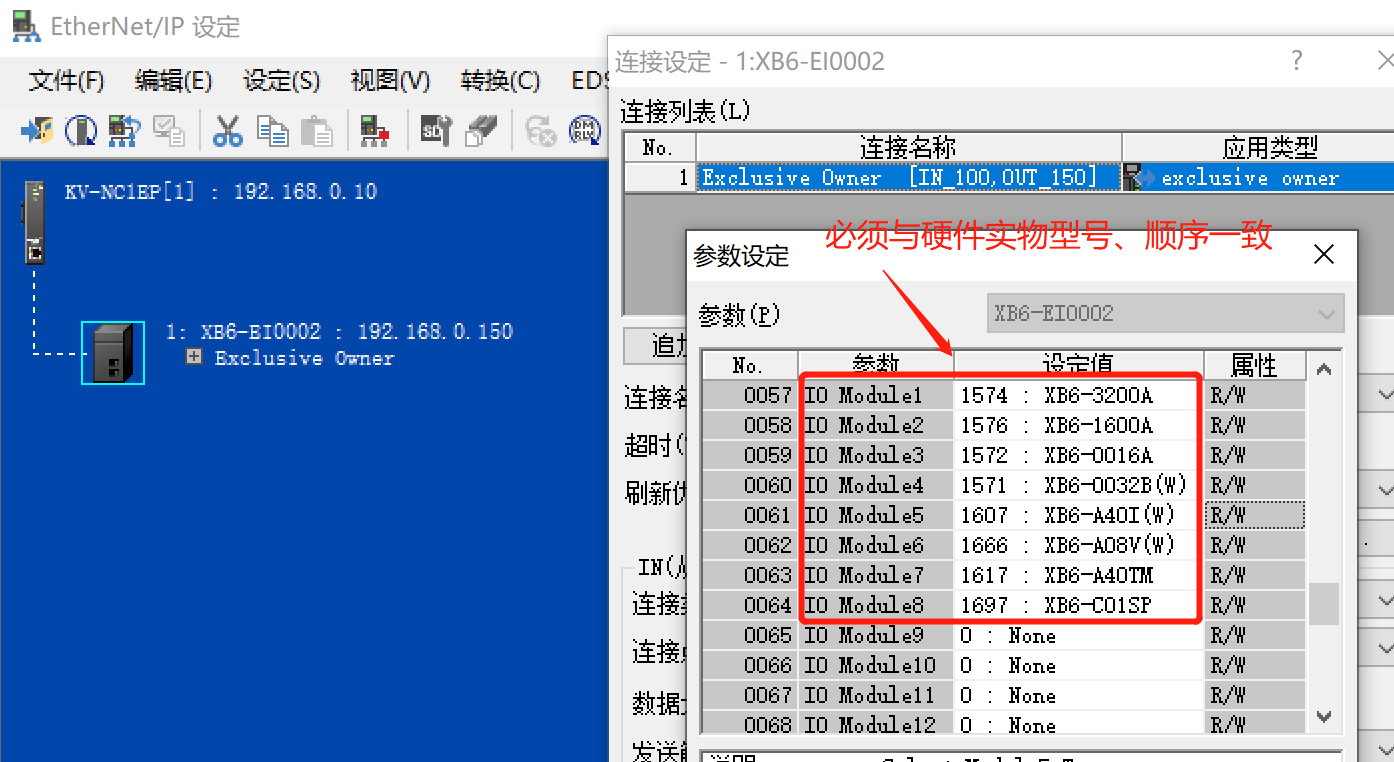Select the IO Module8 parameter cell

click(x=876, y=605)
